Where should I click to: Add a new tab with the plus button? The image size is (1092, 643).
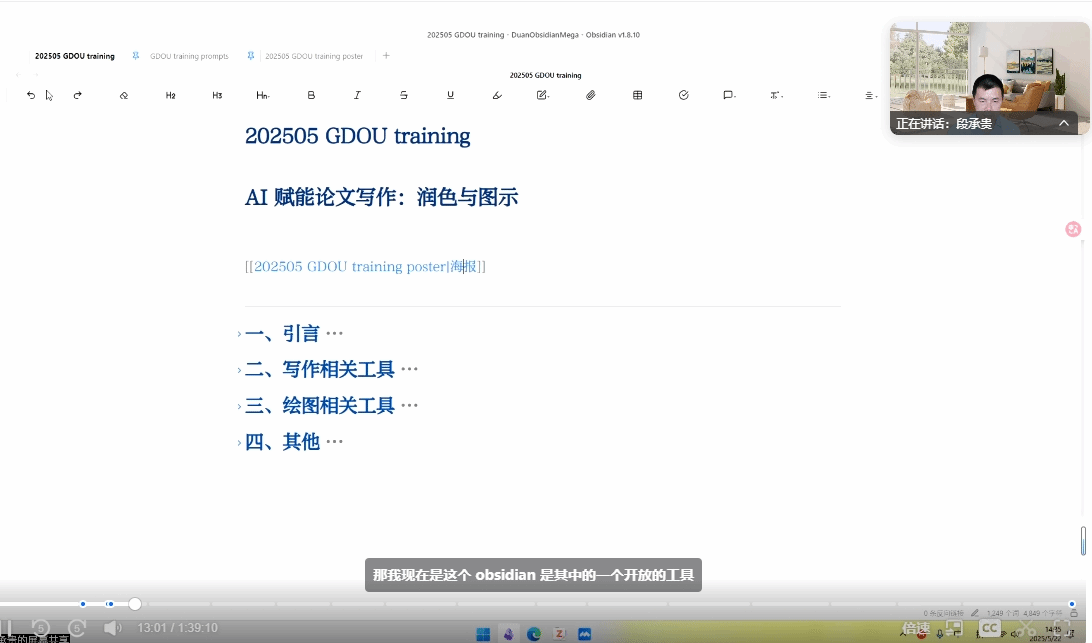pyautogui.click(x=386, y=56)
